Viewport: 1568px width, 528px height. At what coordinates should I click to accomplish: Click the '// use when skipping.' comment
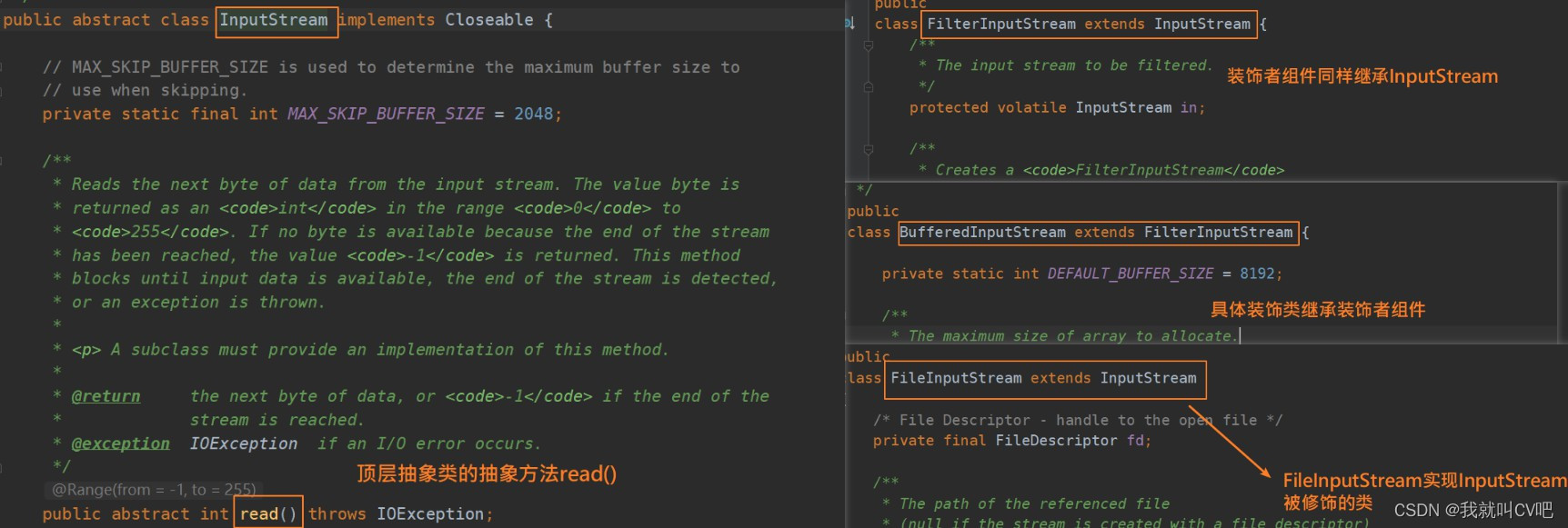point(145,90)
